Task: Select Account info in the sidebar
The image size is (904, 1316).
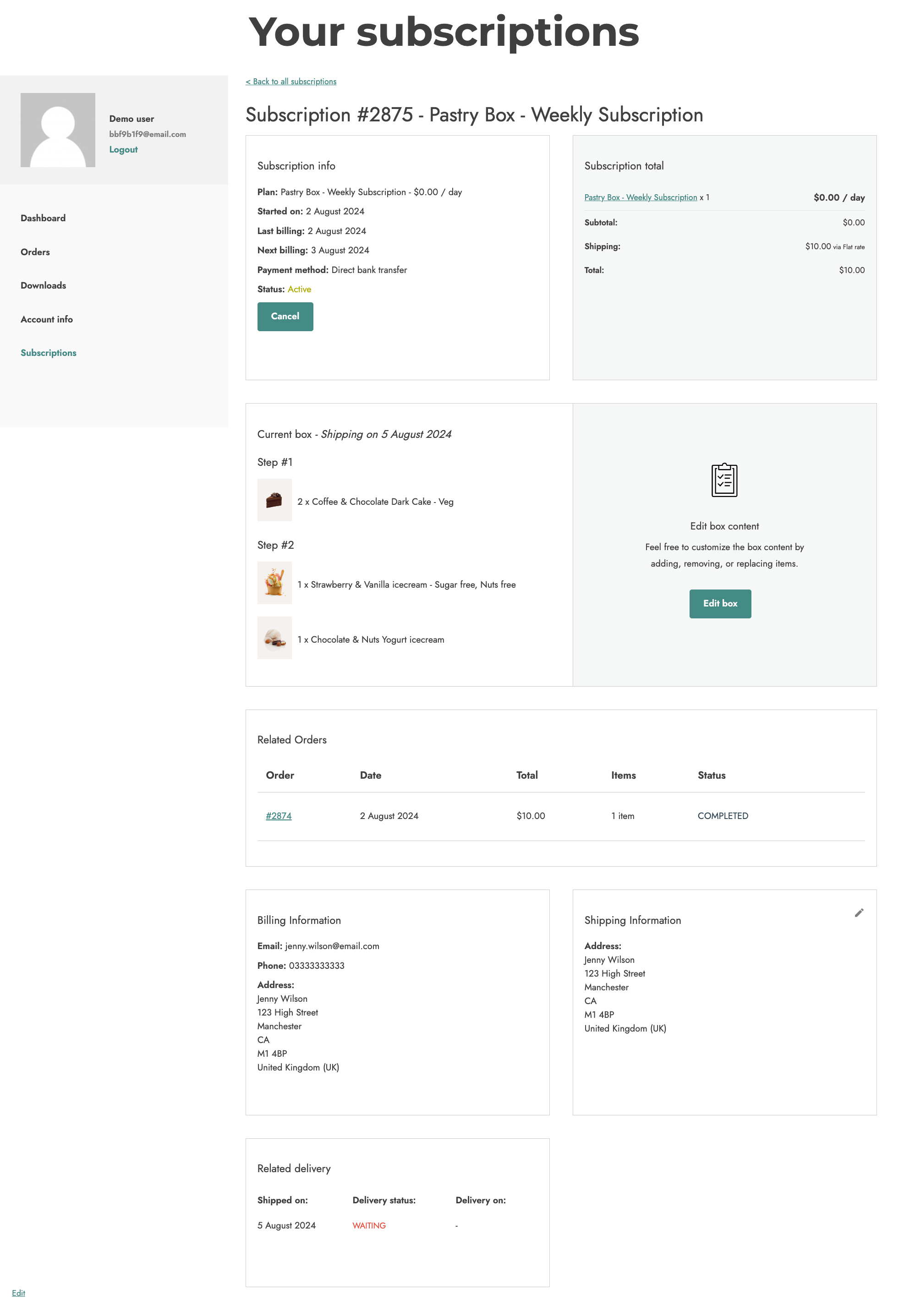Action: [46, 319]
